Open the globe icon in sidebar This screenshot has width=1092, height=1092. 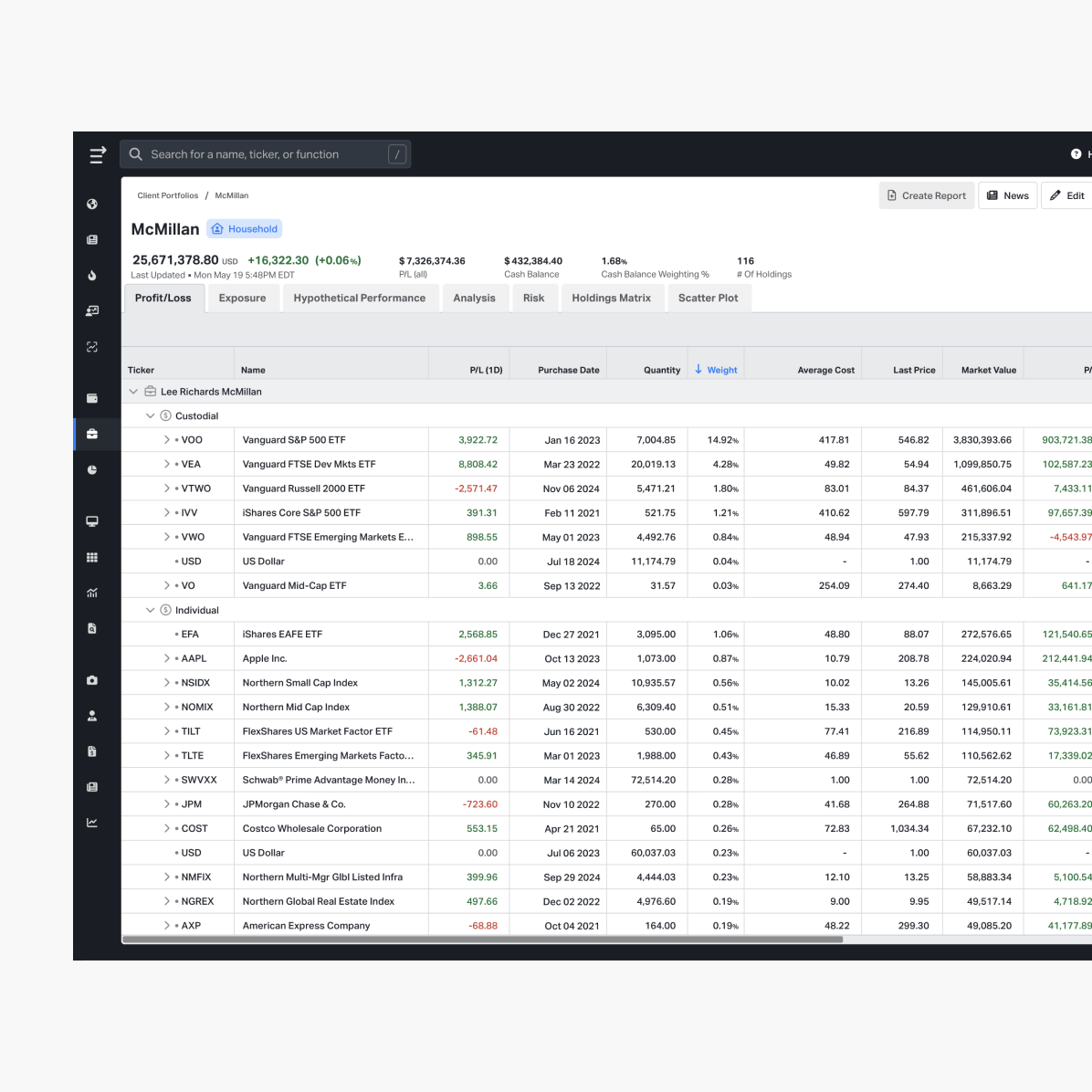tap(92, 205)
